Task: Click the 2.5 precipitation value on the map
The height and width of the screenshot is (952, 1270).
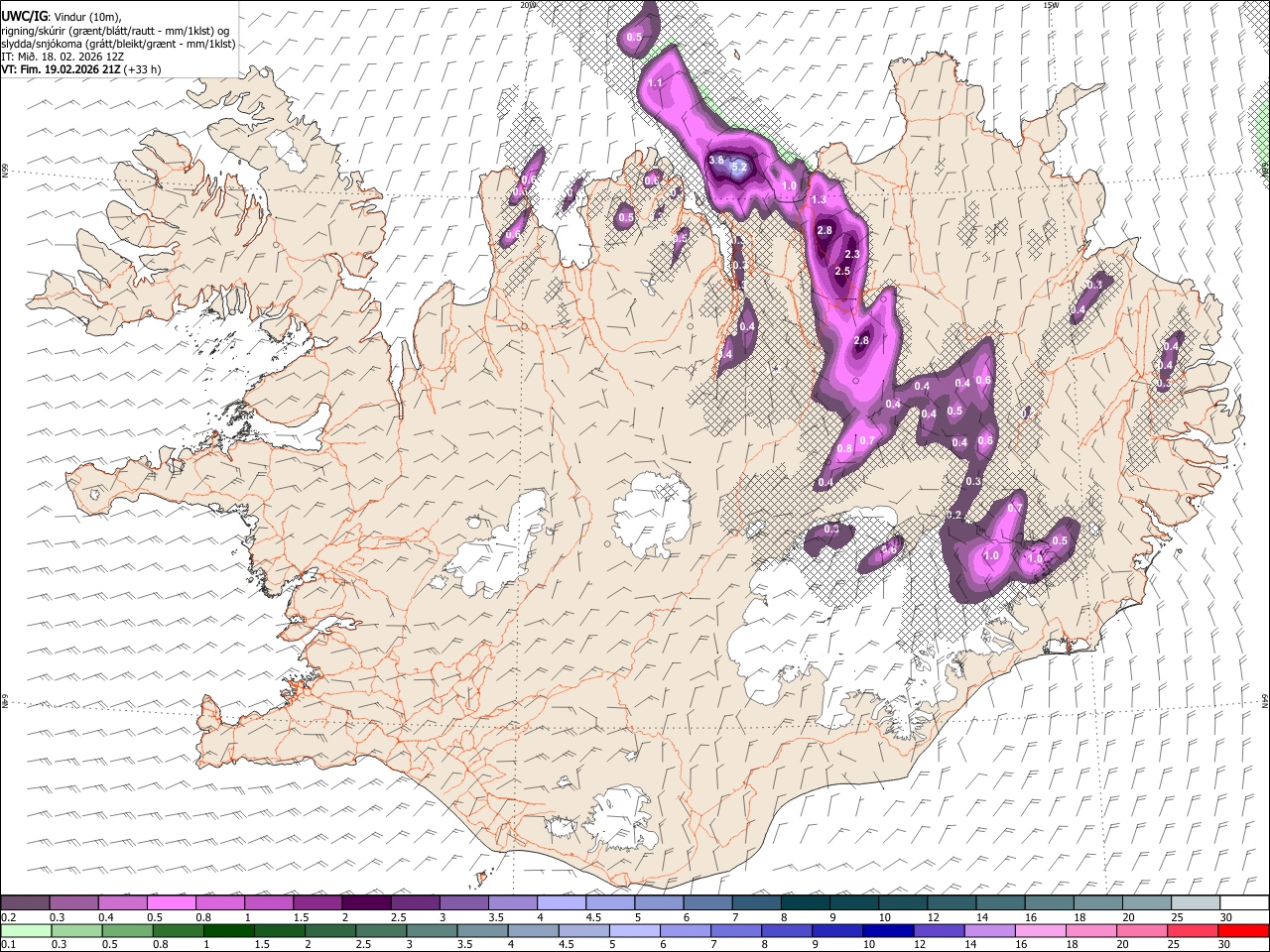Action: point(843,272)
